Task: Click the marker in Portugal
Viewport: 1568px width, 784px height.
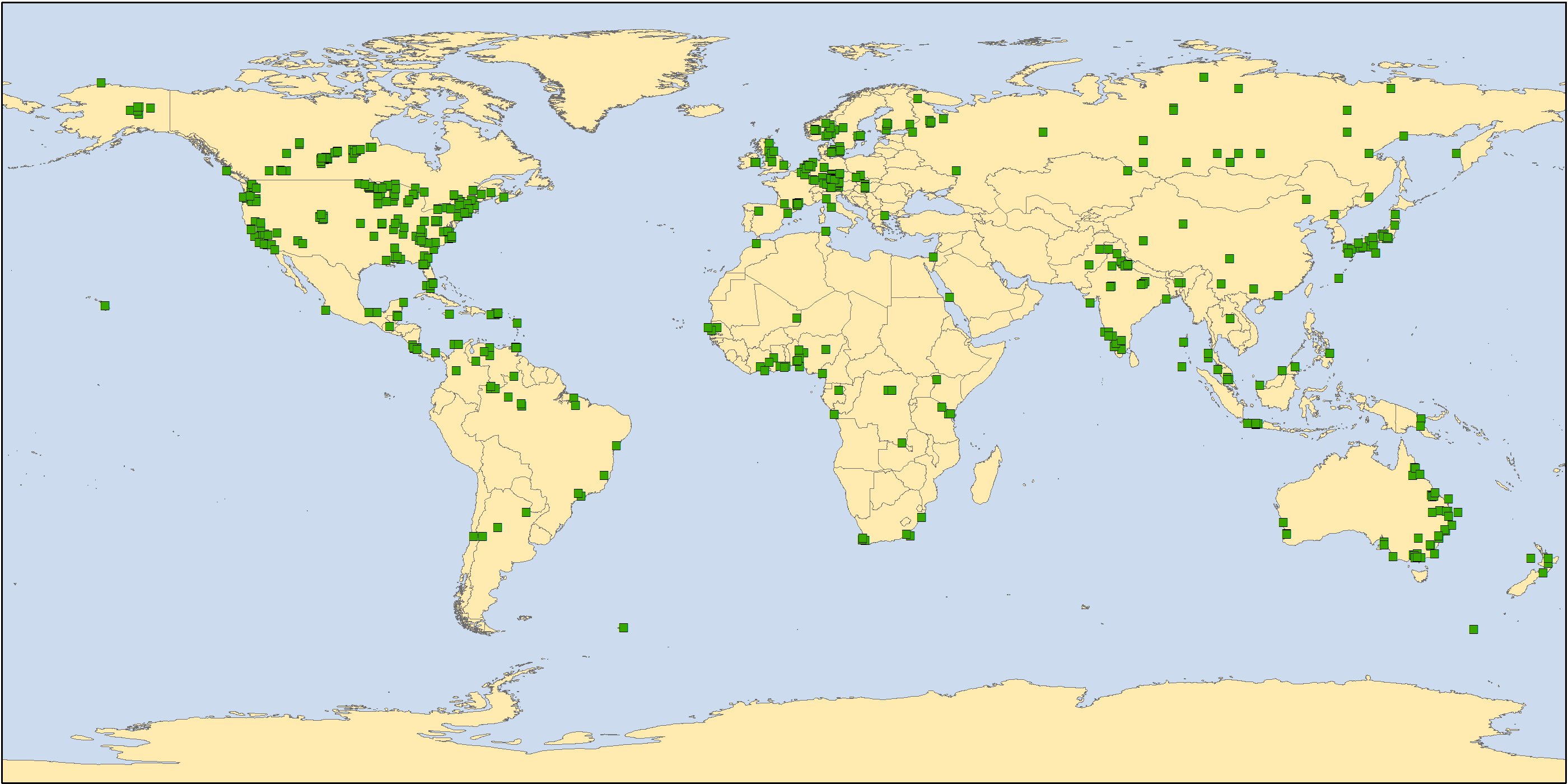Action: (x=758, y=211)
